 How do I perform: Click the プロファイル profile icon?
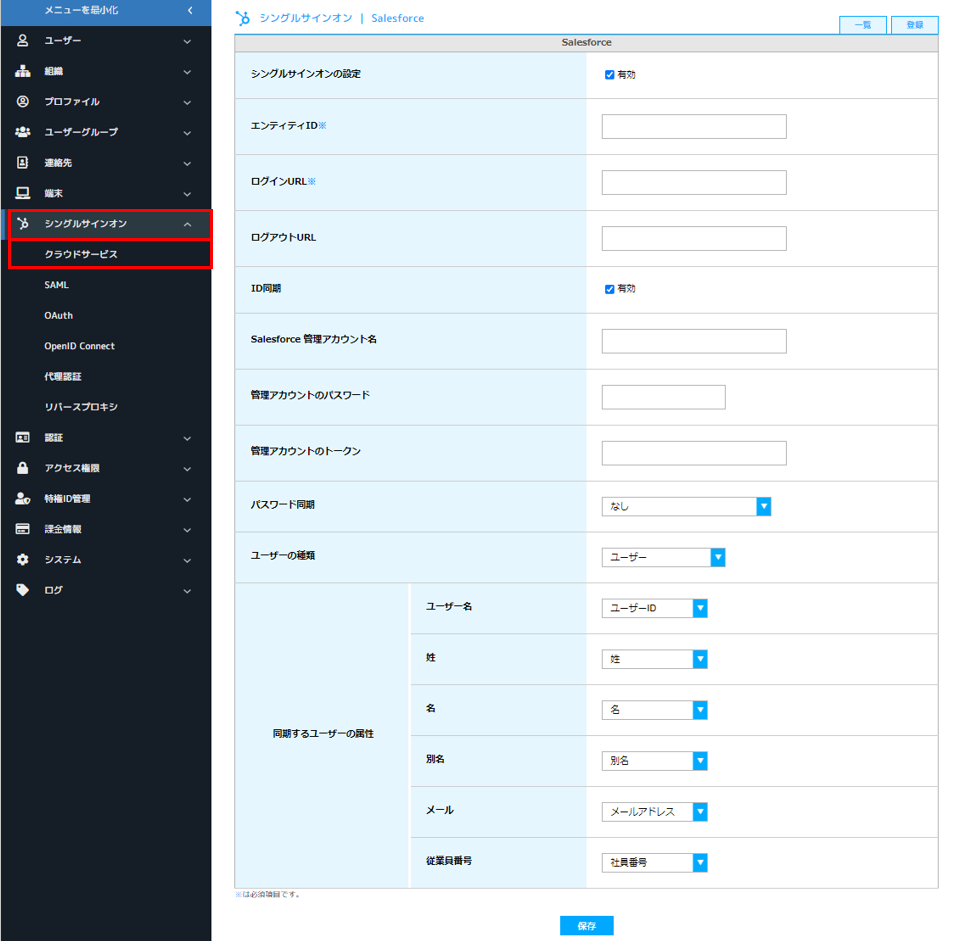[23, 102]
